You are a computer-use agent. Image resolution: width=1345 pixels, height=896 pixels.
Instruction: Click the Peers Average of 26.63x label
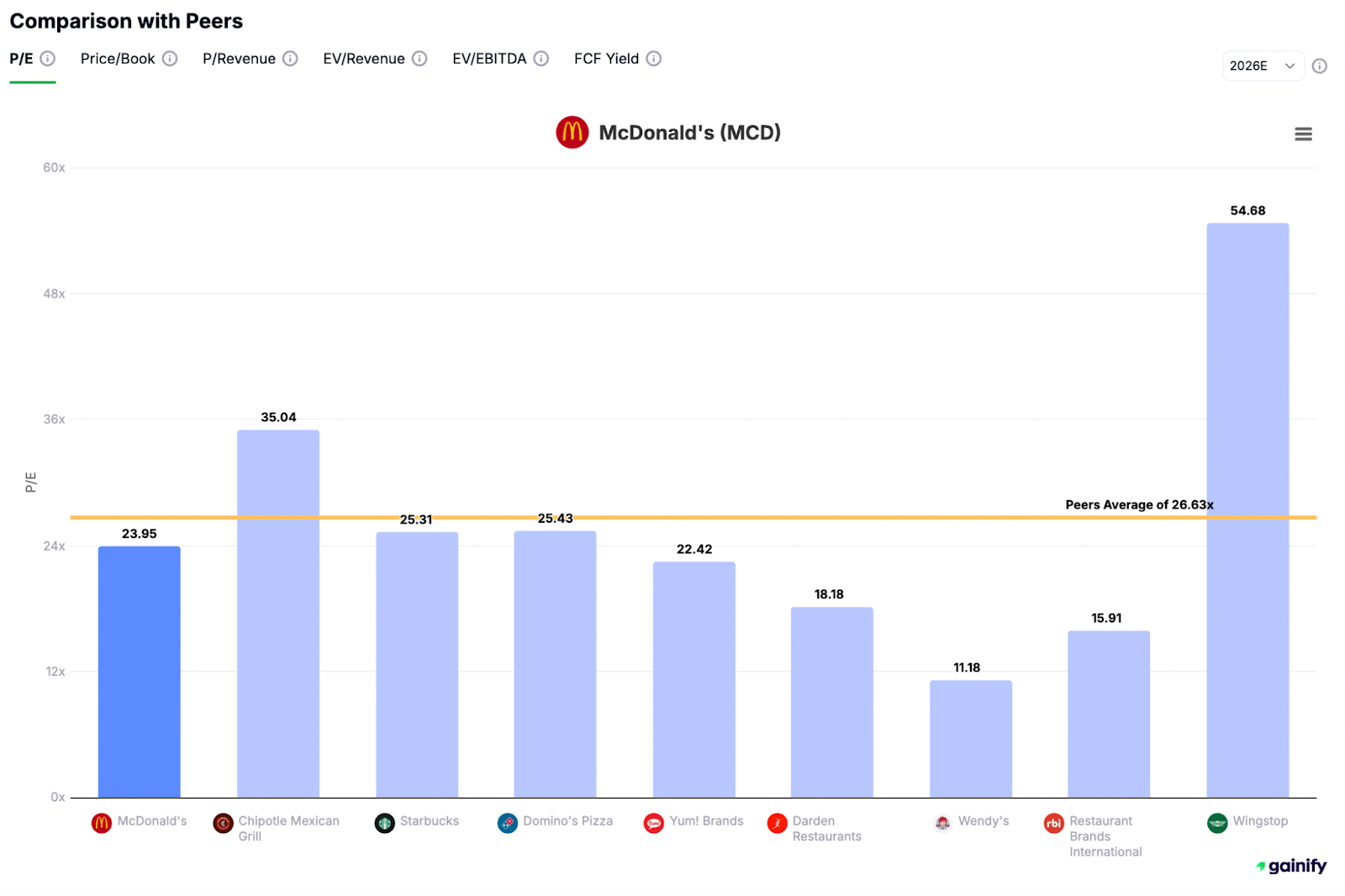click(x=1139, y=505)
